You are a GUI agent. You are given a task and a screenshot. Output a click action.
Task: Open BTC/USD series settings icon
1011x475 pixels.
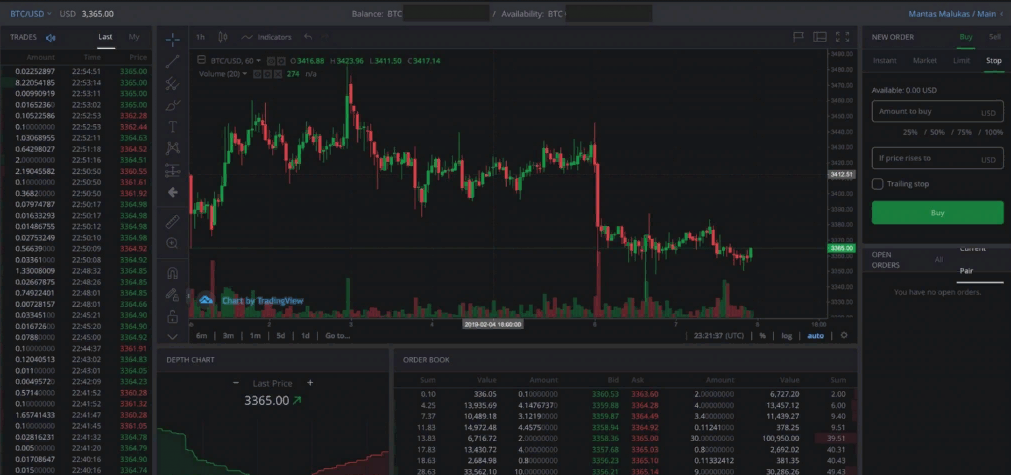[x=282, y=61]
